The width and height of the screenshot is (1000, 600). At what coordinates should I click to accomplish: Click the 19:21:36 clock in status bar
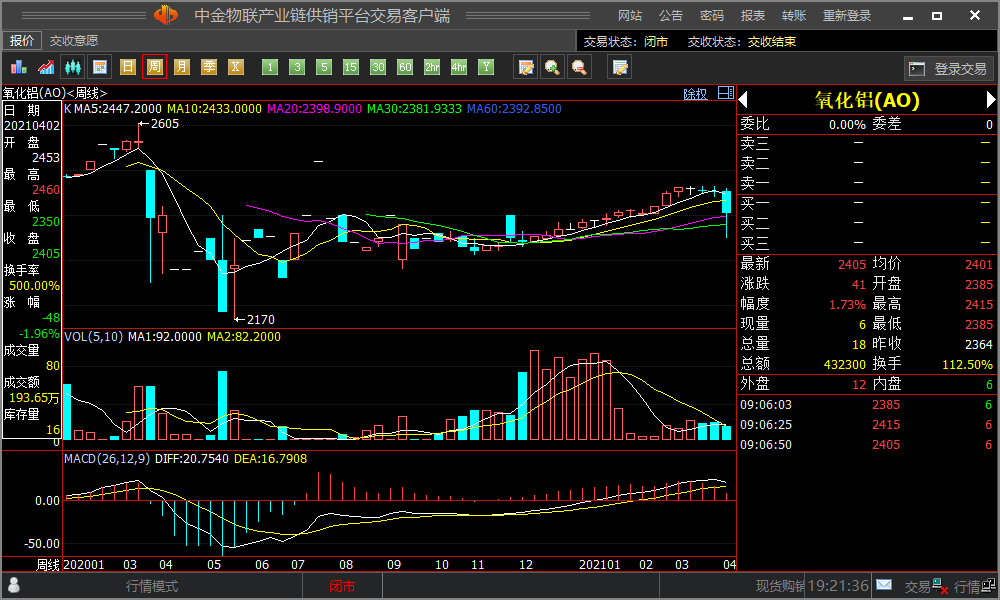[838, 585]
